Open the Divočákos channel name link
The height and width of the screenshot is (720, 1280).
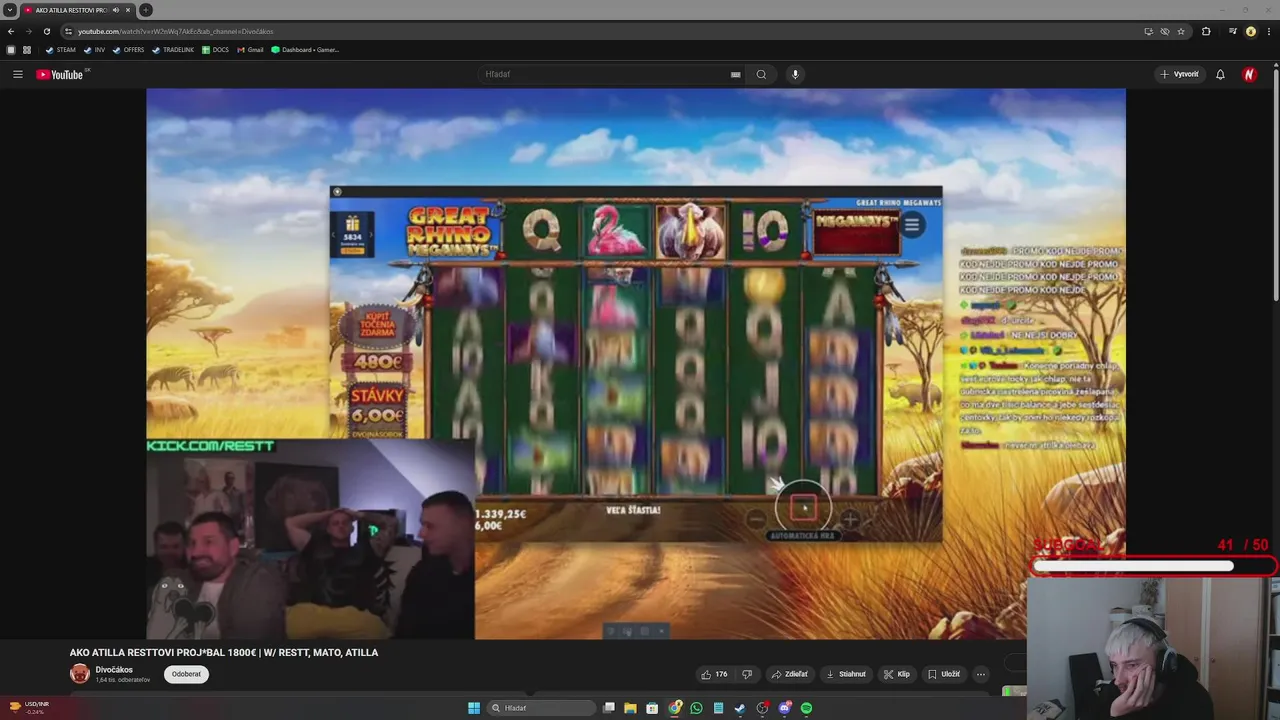pyautogui.click(x=114, y=670)
